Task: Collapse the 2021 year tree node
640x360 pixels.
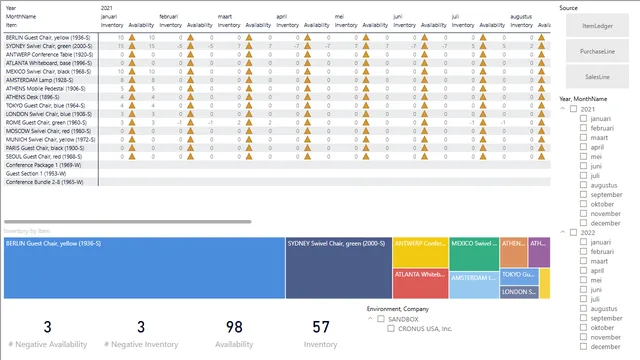Action: pyautogui.click(x=562, y=109)
